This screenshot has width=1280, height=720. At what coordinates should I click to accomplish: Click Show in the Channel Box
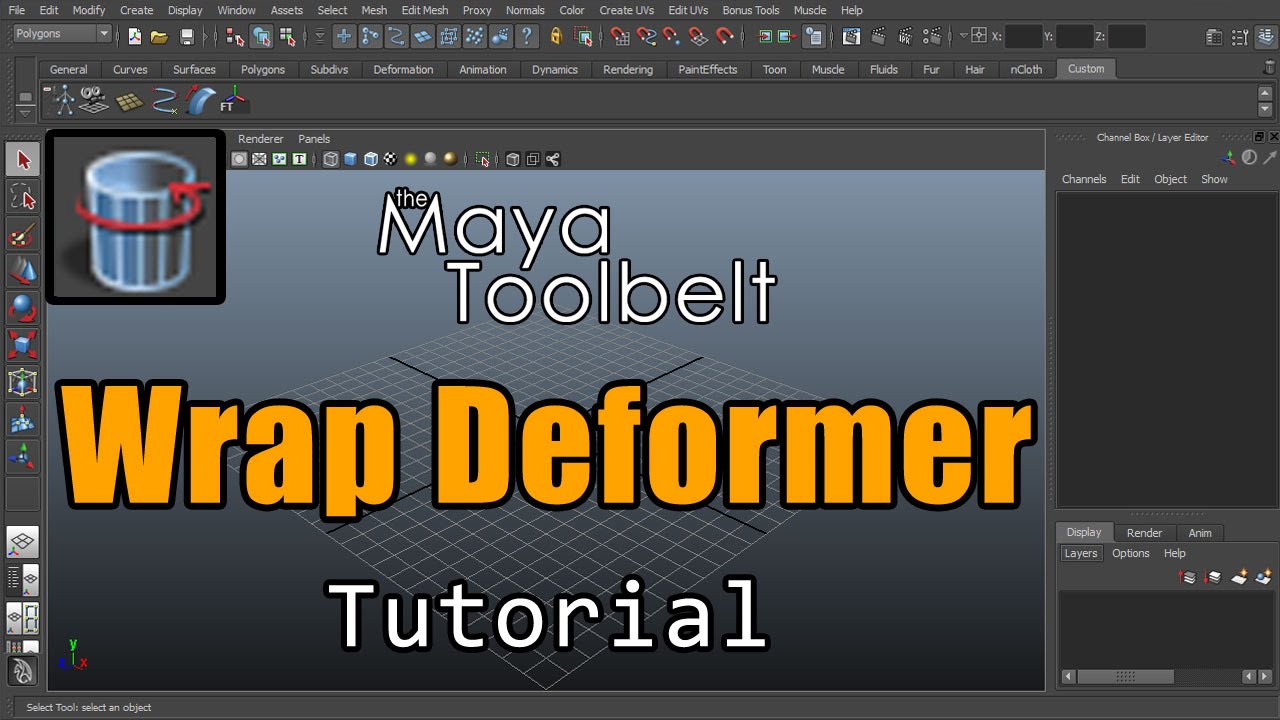tap(1214, 179)
